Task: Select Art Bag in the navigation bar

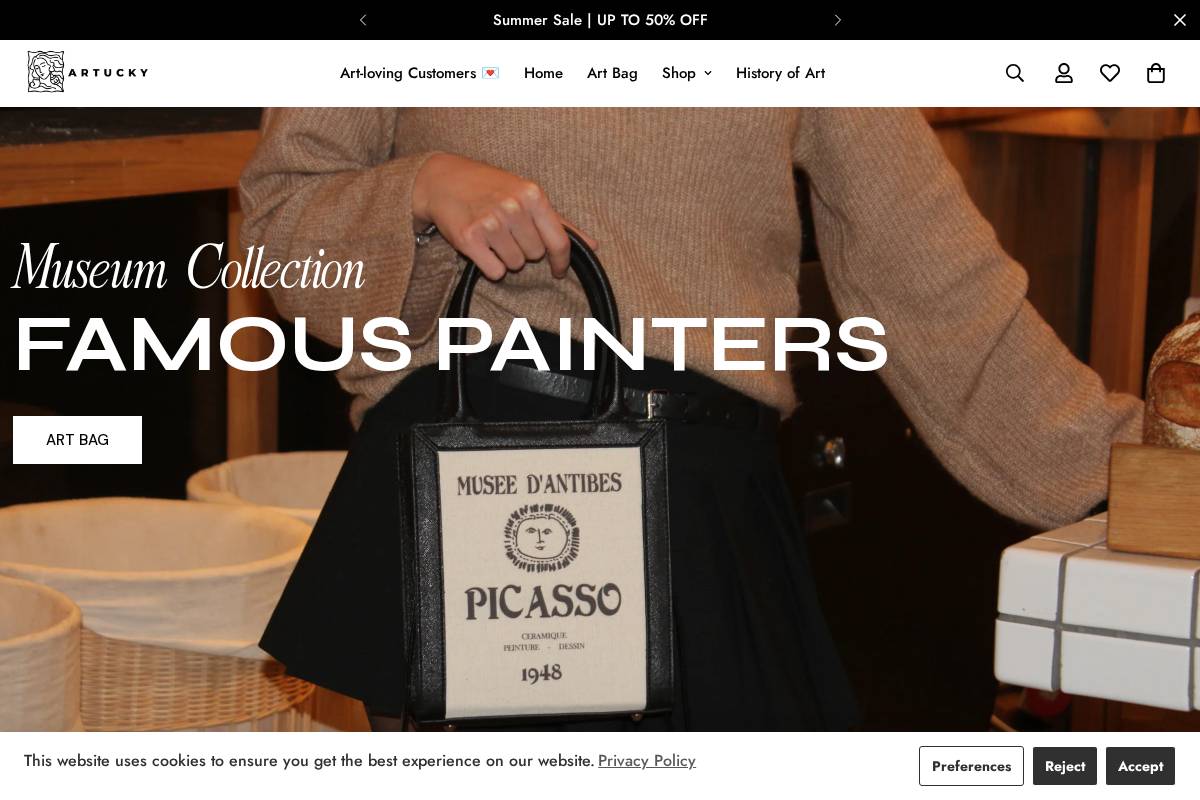Action: (612, 73)
